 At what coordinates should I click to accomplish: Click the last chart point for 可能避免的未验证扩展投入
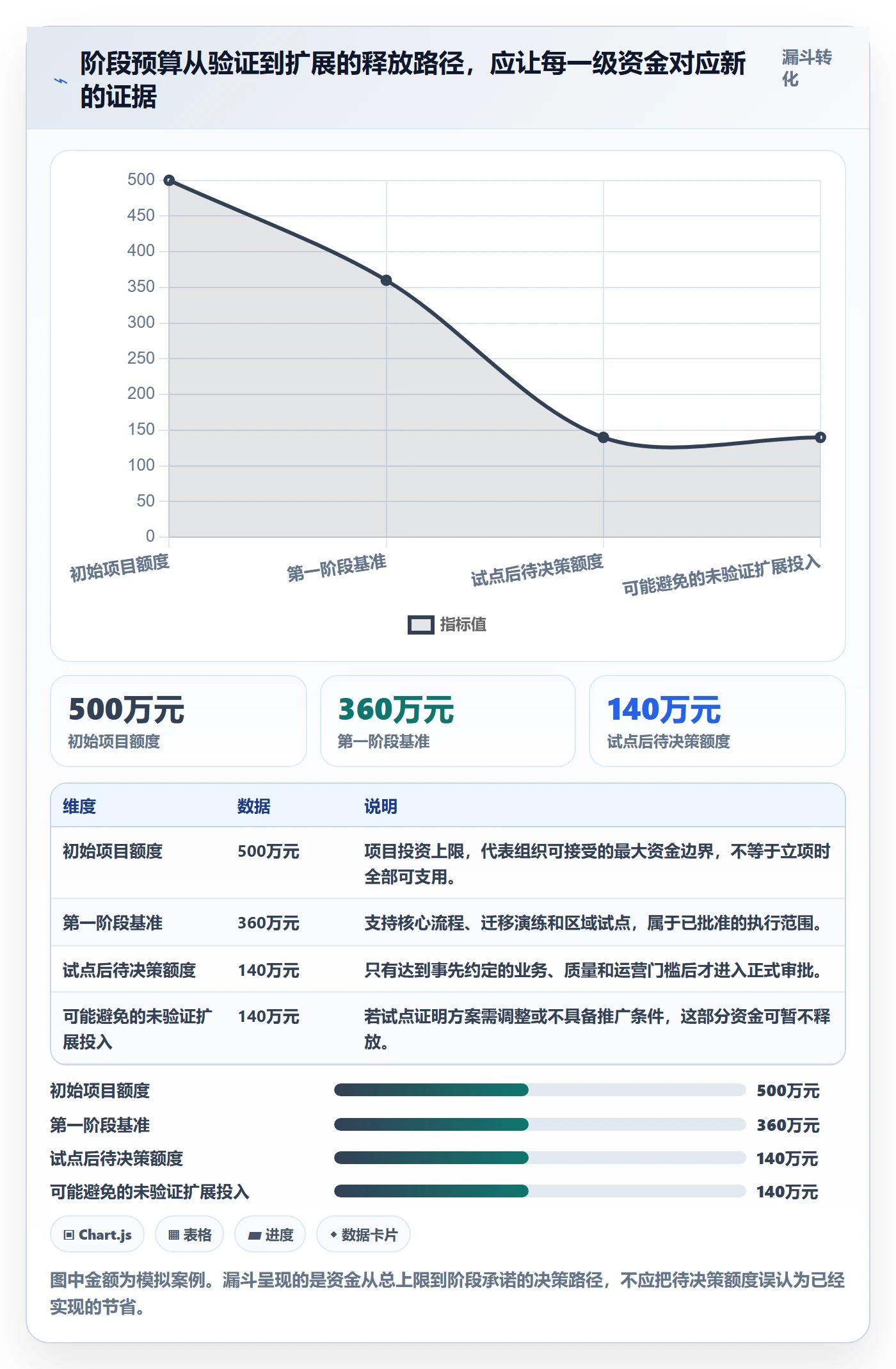820,437
